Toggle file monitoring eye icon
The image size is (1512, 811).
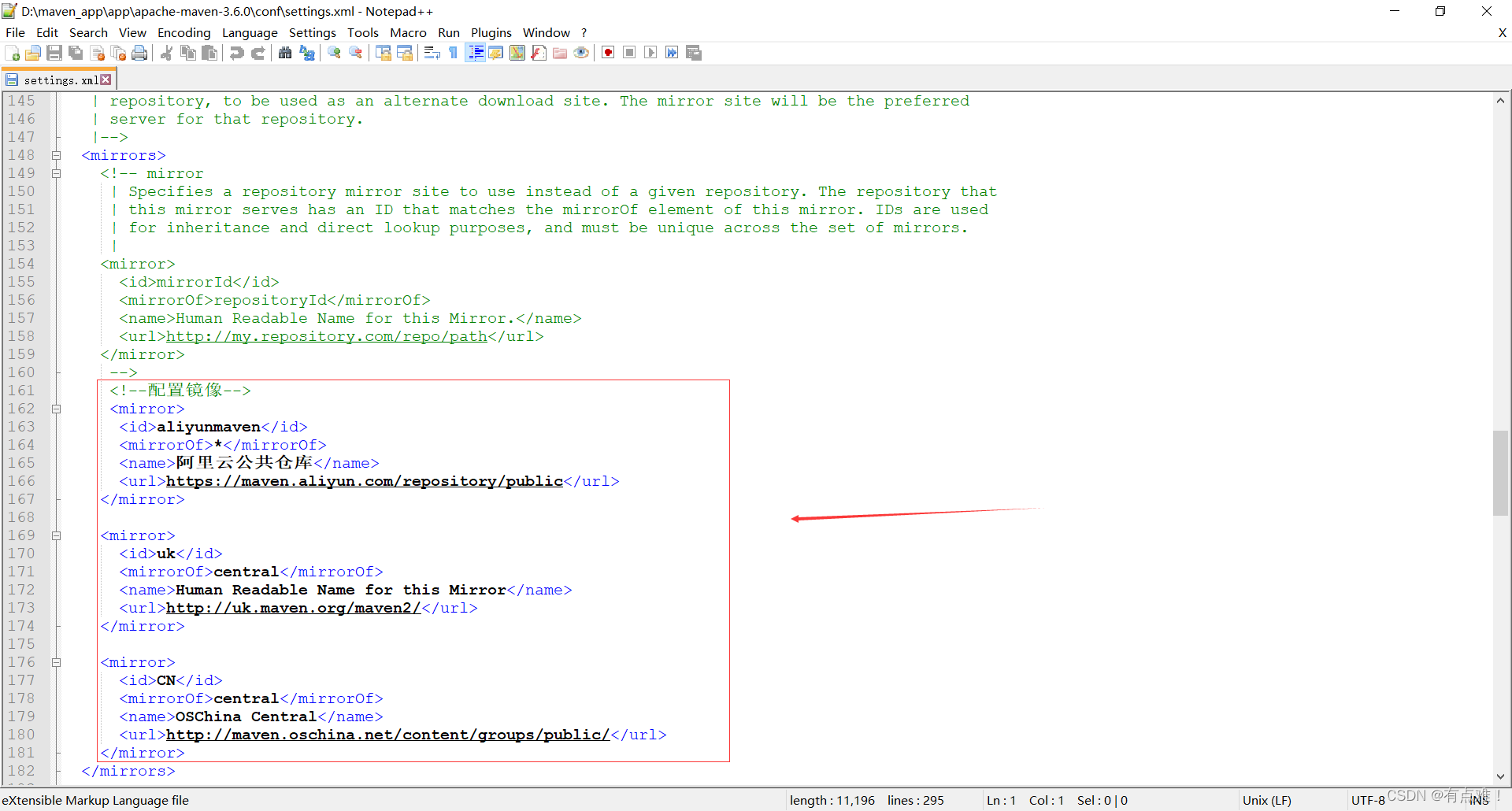(x=581, y=53)
